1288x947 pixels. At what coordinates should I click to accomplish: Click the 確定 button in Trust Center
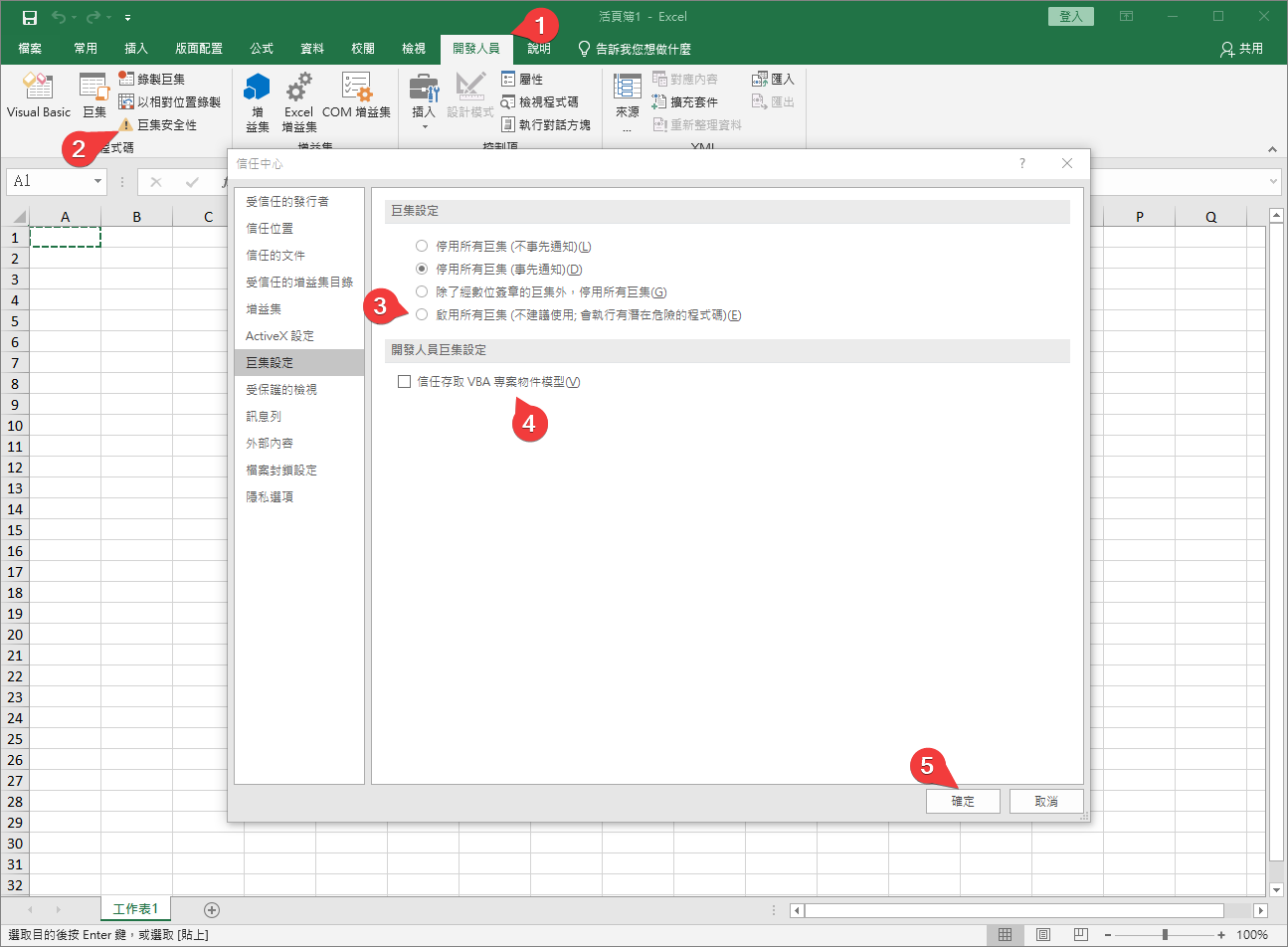coord(962,801)
